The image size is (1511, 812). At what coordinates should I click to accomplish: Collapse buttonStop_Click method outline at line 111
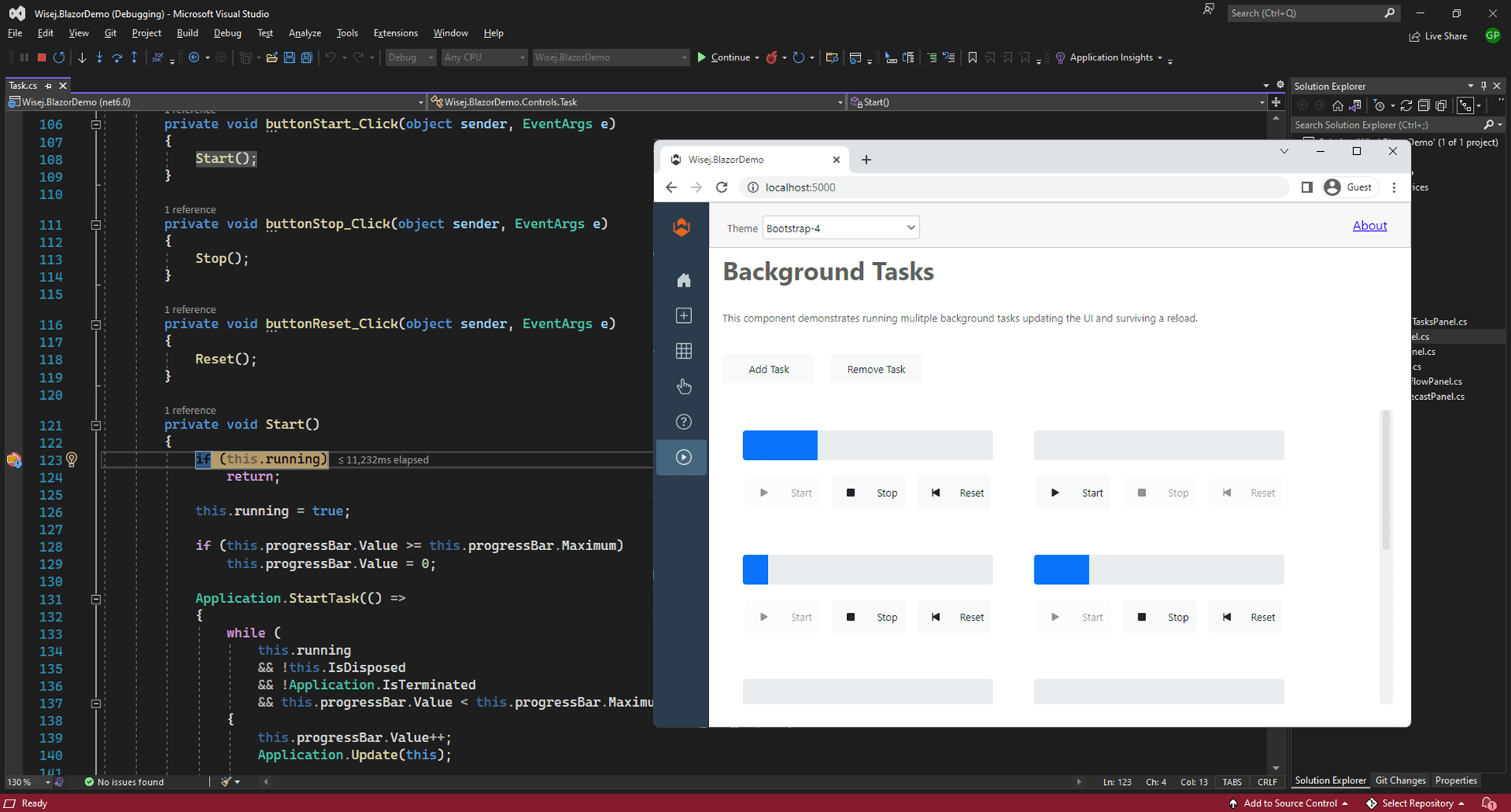(95, 225)
